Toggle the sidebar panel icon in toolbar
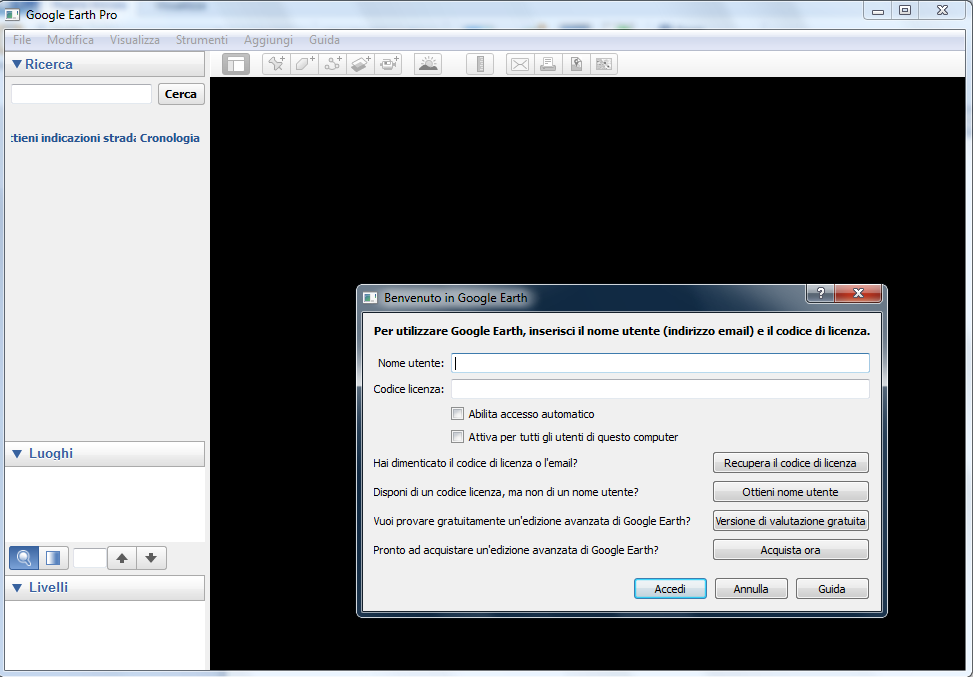Screen dimensions: 973x677 coord(236,64)
